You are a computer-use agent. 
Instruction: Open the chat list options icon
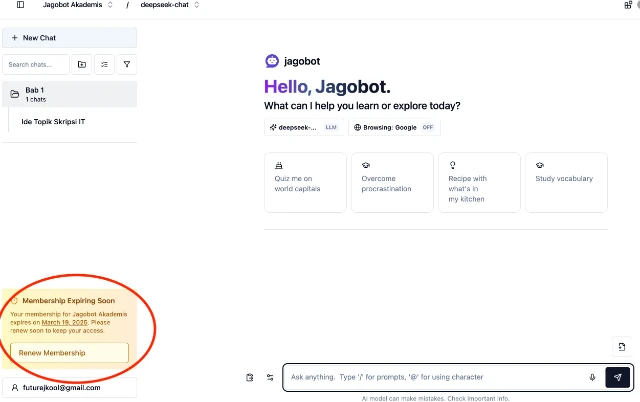[x=104, y=64]
